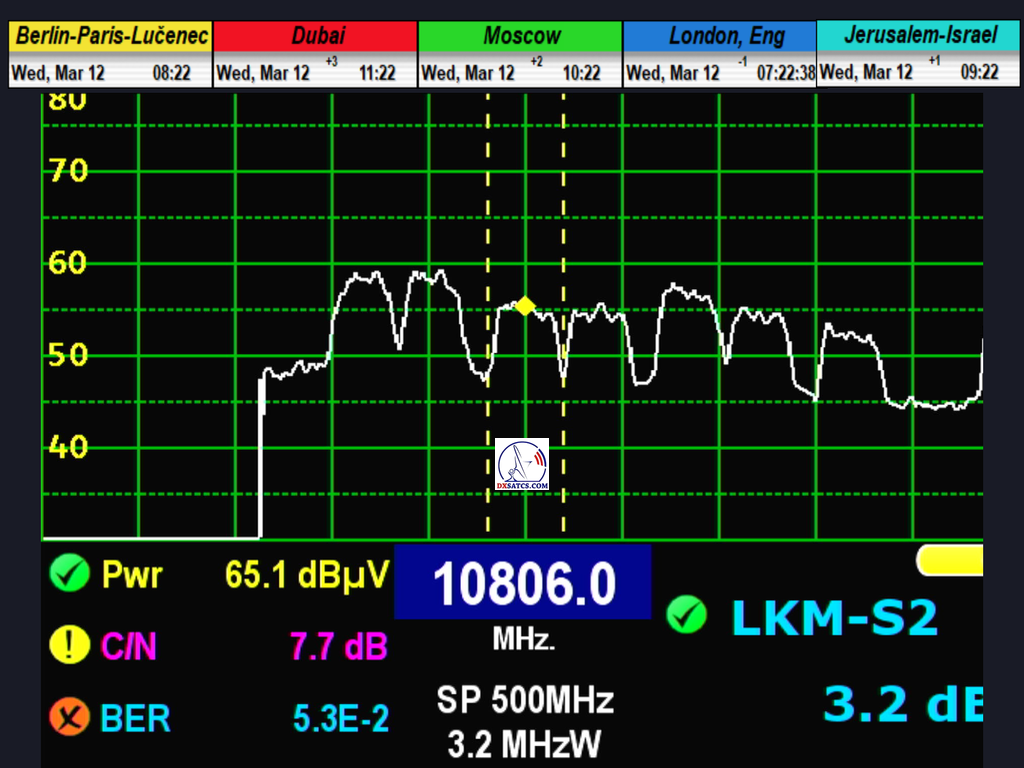Click the 10806.0 frequency field

(x=523, y=583)
